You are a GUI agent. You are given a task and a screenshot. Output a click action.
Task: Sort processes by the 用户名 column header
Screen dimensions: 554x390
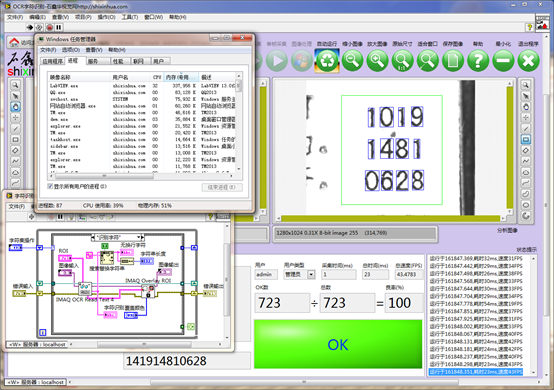point(130,77)
